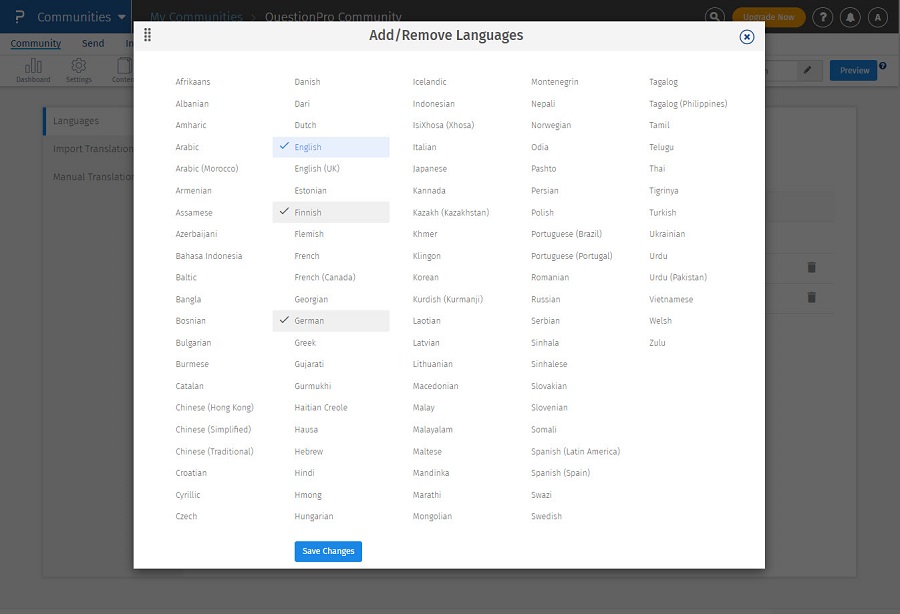This screenshot has height=614, width=900.
Task: Open the account avatar menu
Action: pyautogui.click(x=879, y=17)
